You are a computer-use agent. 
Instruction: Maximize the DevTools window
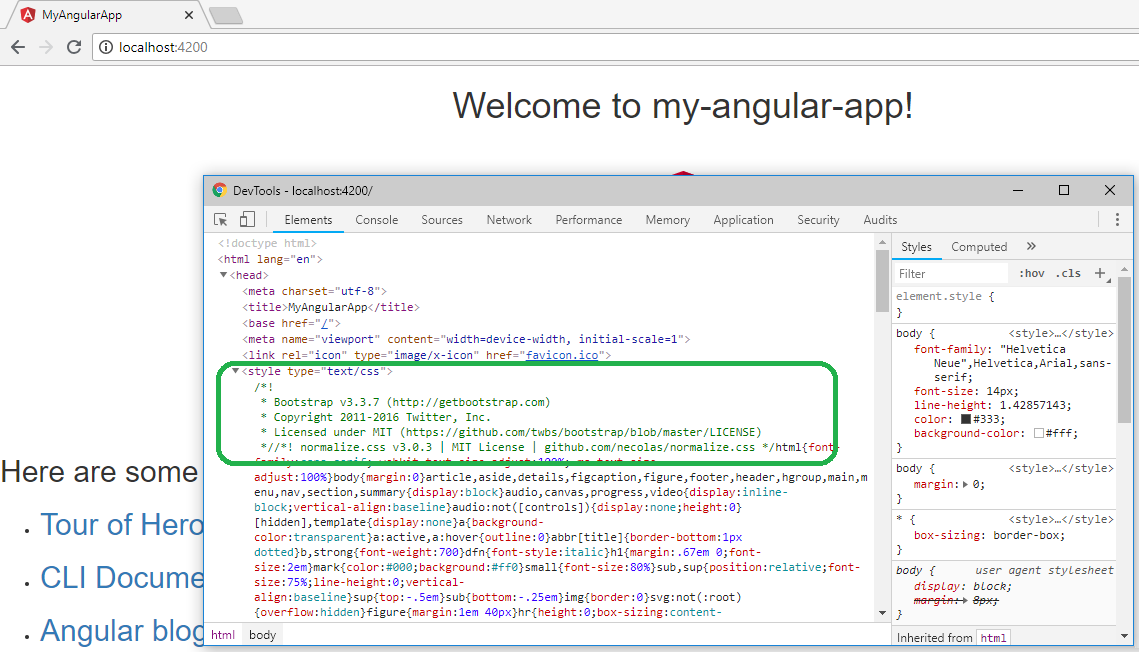[x=1063, y=190]
